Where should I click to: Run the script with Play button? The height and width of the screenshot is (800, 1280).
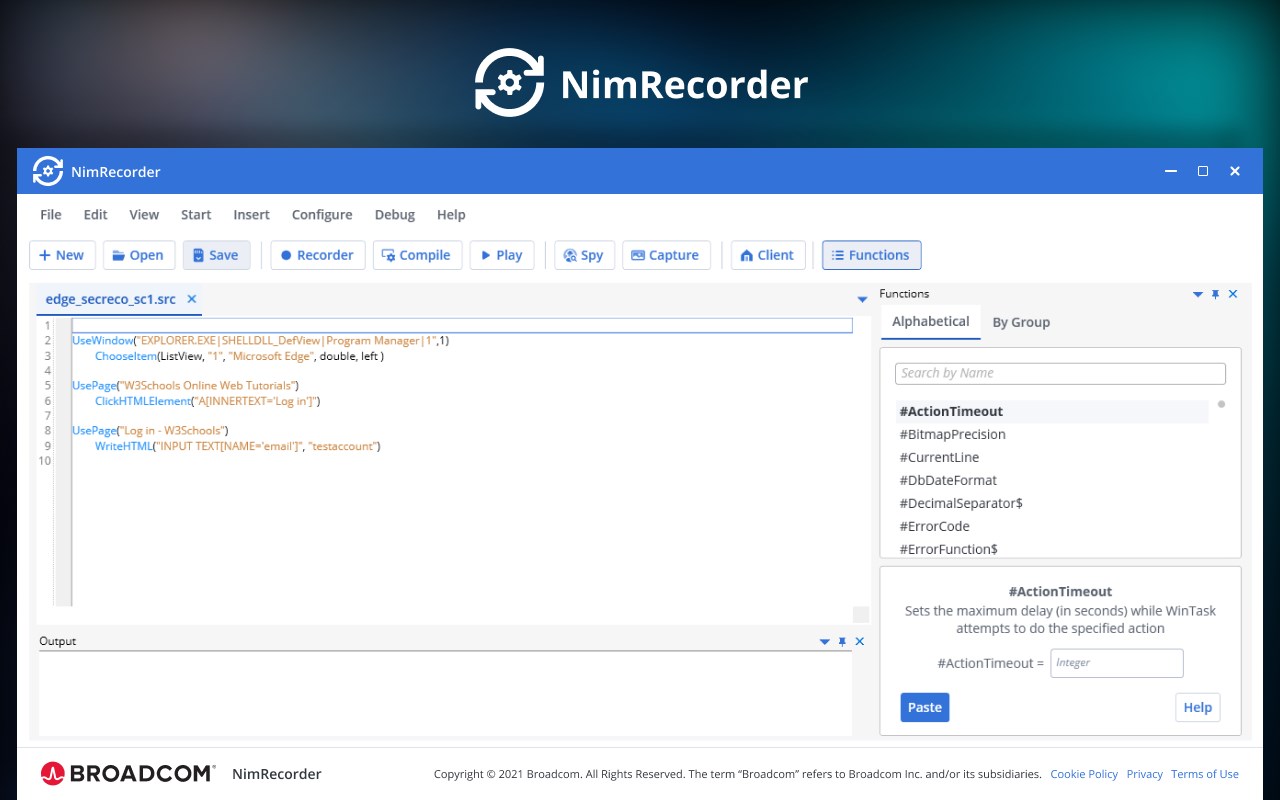pyautogui.click(x=502, y=255)
